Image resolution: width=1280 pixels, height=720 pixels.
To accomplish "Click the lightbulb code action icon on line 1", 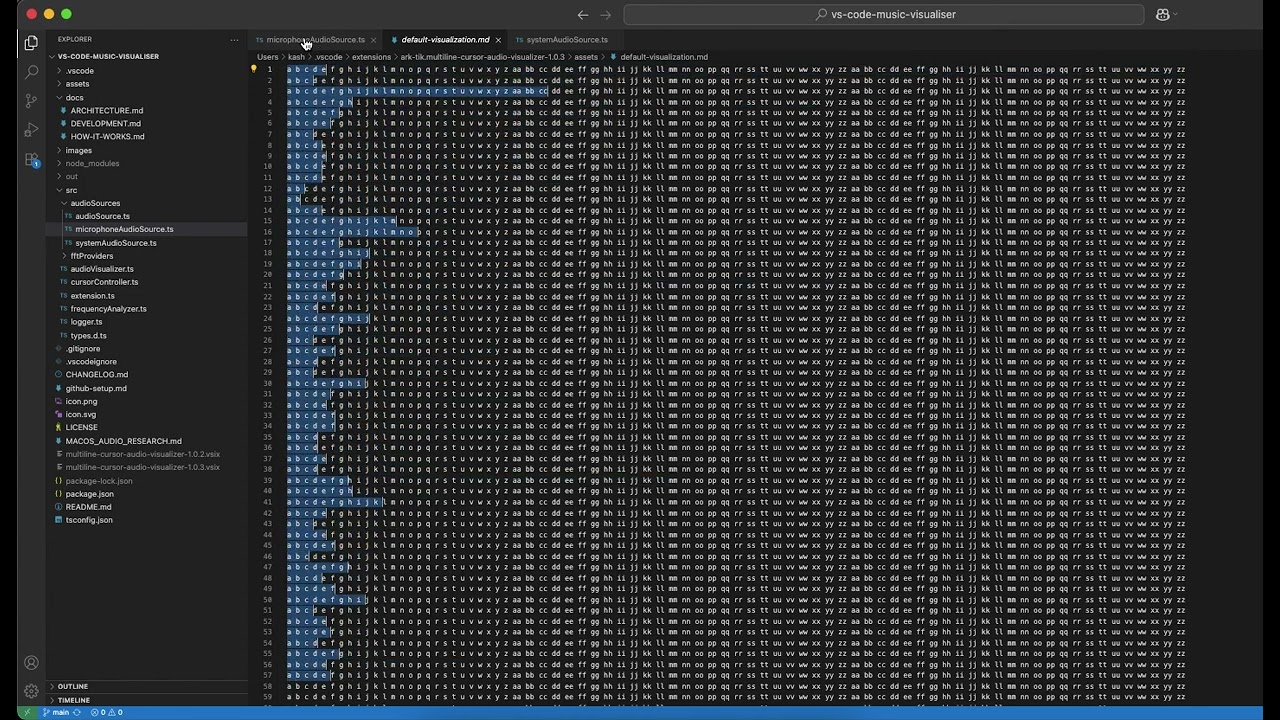I will [254, 69].
